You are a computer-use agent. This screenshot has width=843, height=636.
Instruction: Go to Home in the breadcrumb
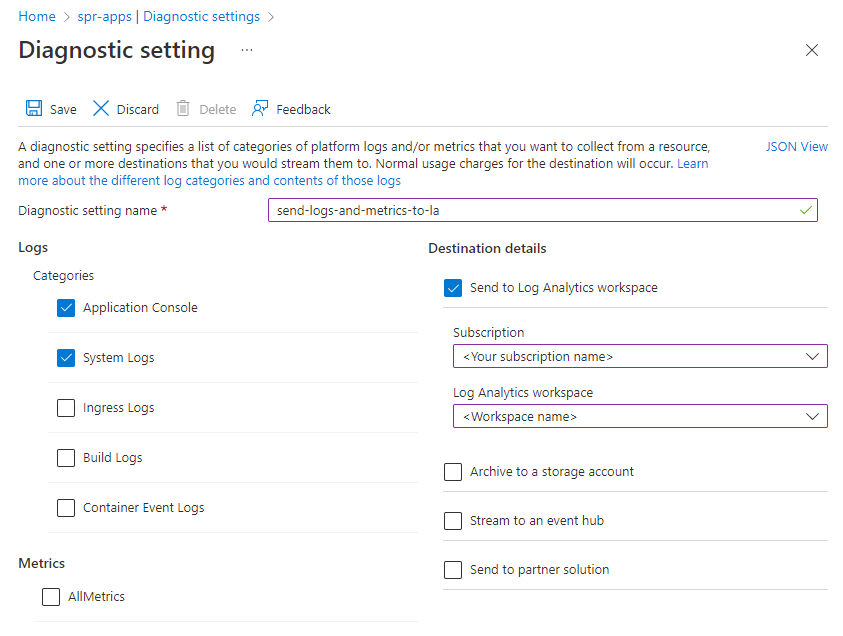(37, 17)
